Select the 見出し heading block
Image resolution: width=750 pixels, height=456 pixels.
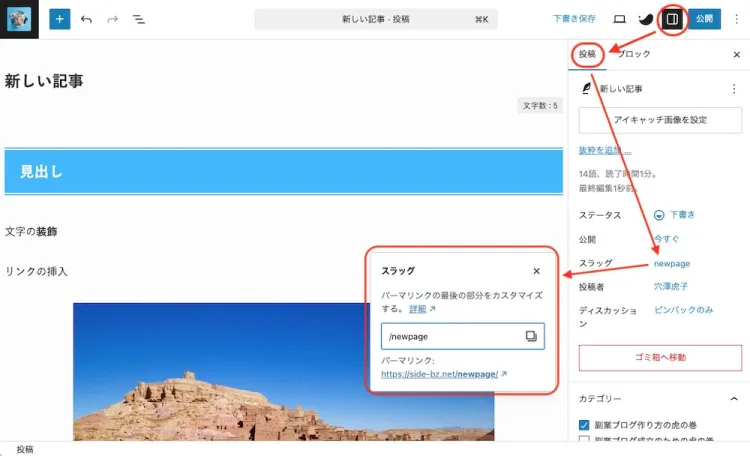[x=284, y=171]
